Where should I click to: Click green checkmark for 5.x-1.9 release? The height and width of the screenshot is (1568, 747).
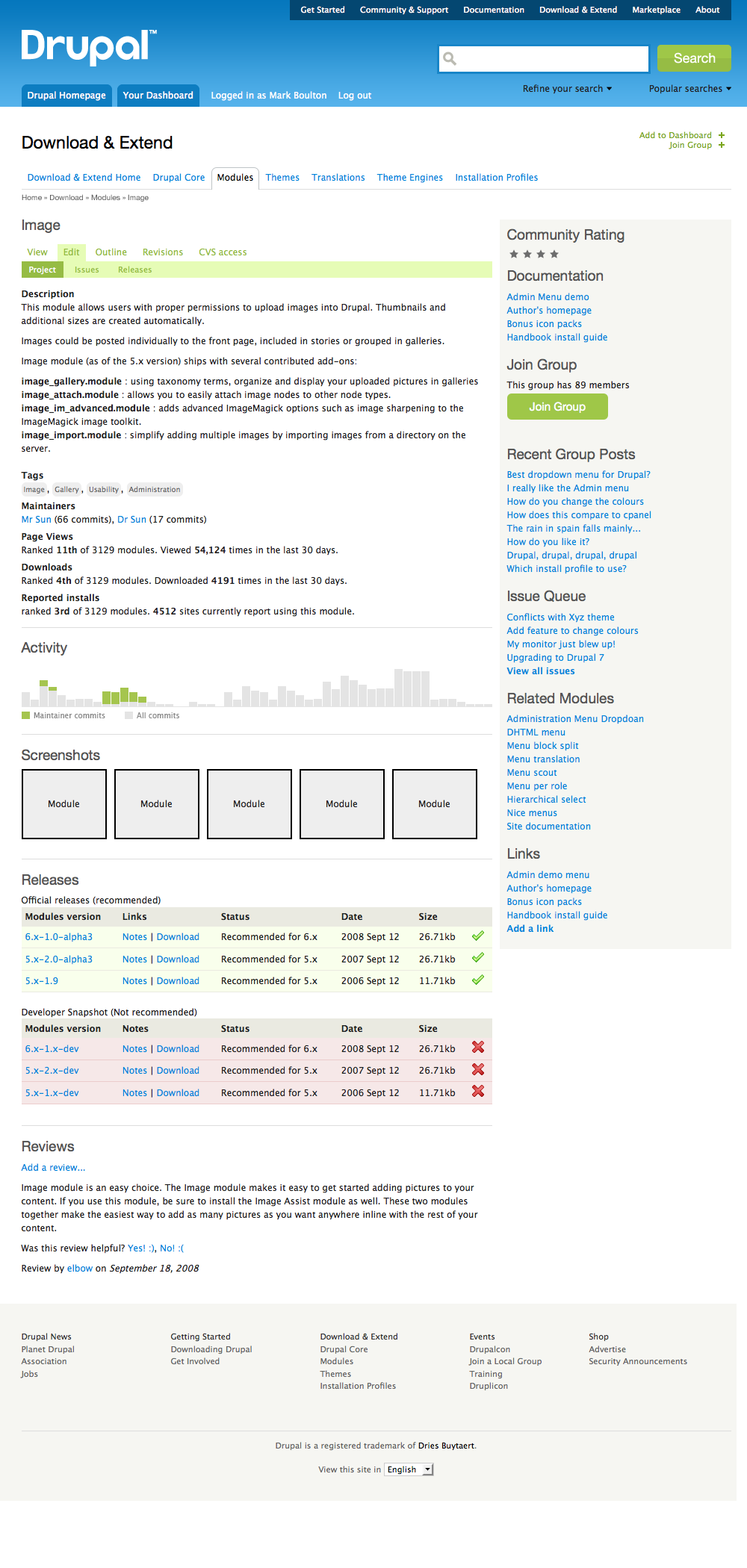pyautogui.click(x=478, y=980)
